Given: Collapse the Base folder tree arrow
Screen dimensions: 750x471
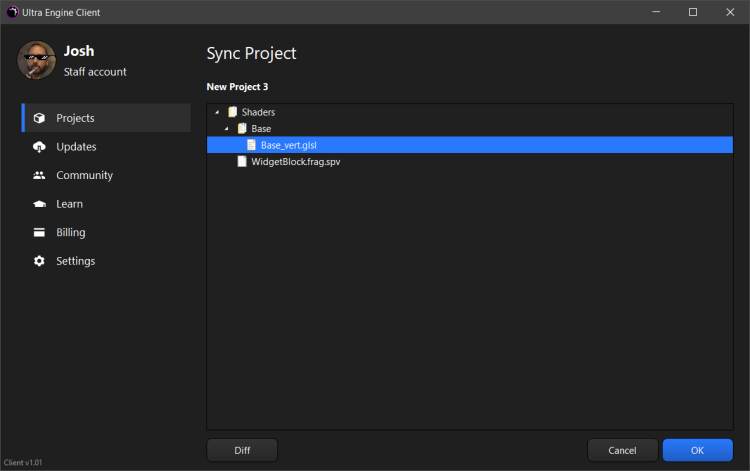Looking at the screenshot, I should click(227, 129).
